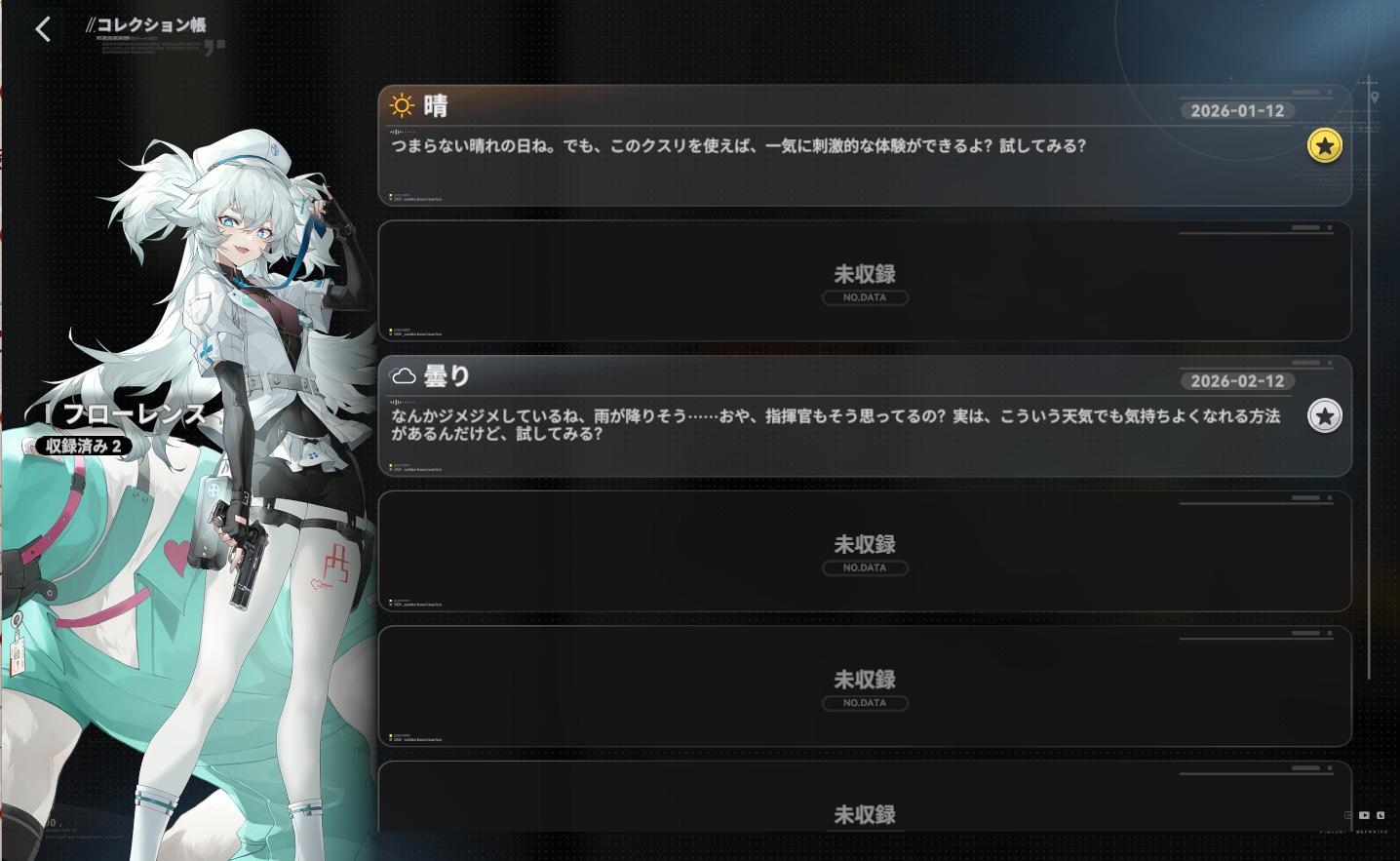Click the small round icon at bottom right
Screen dimensions: 1400x861
(x=1349, y=815)
